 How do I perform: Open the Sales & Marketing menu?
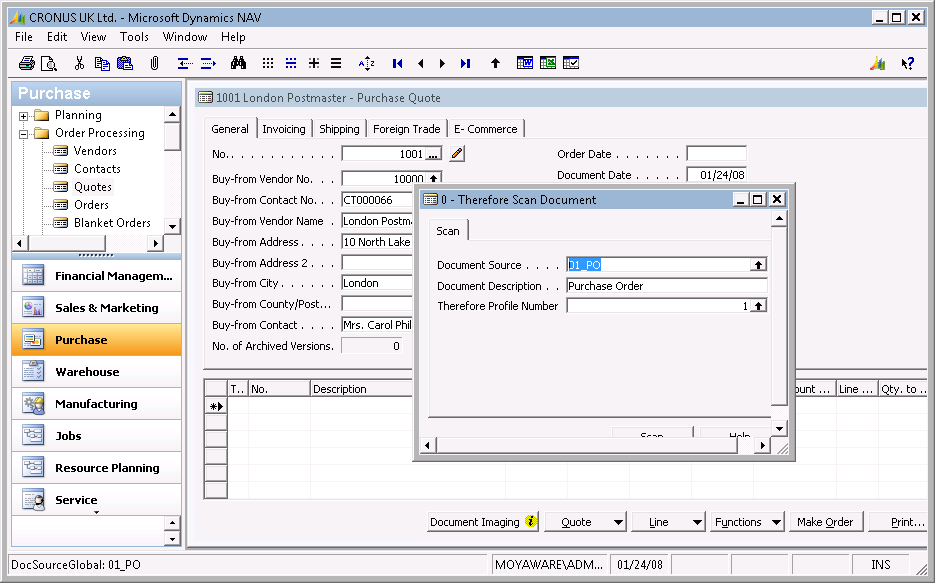97,308
